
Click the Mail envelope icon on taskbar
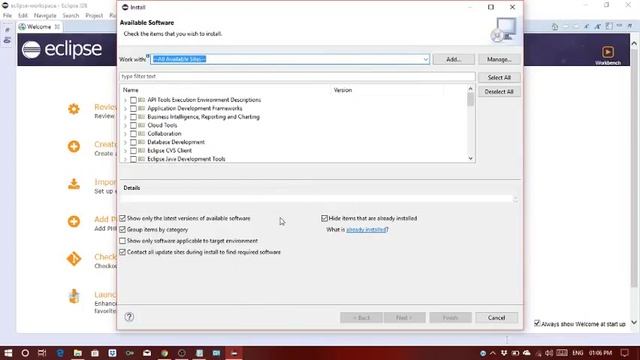coord(147,353)
